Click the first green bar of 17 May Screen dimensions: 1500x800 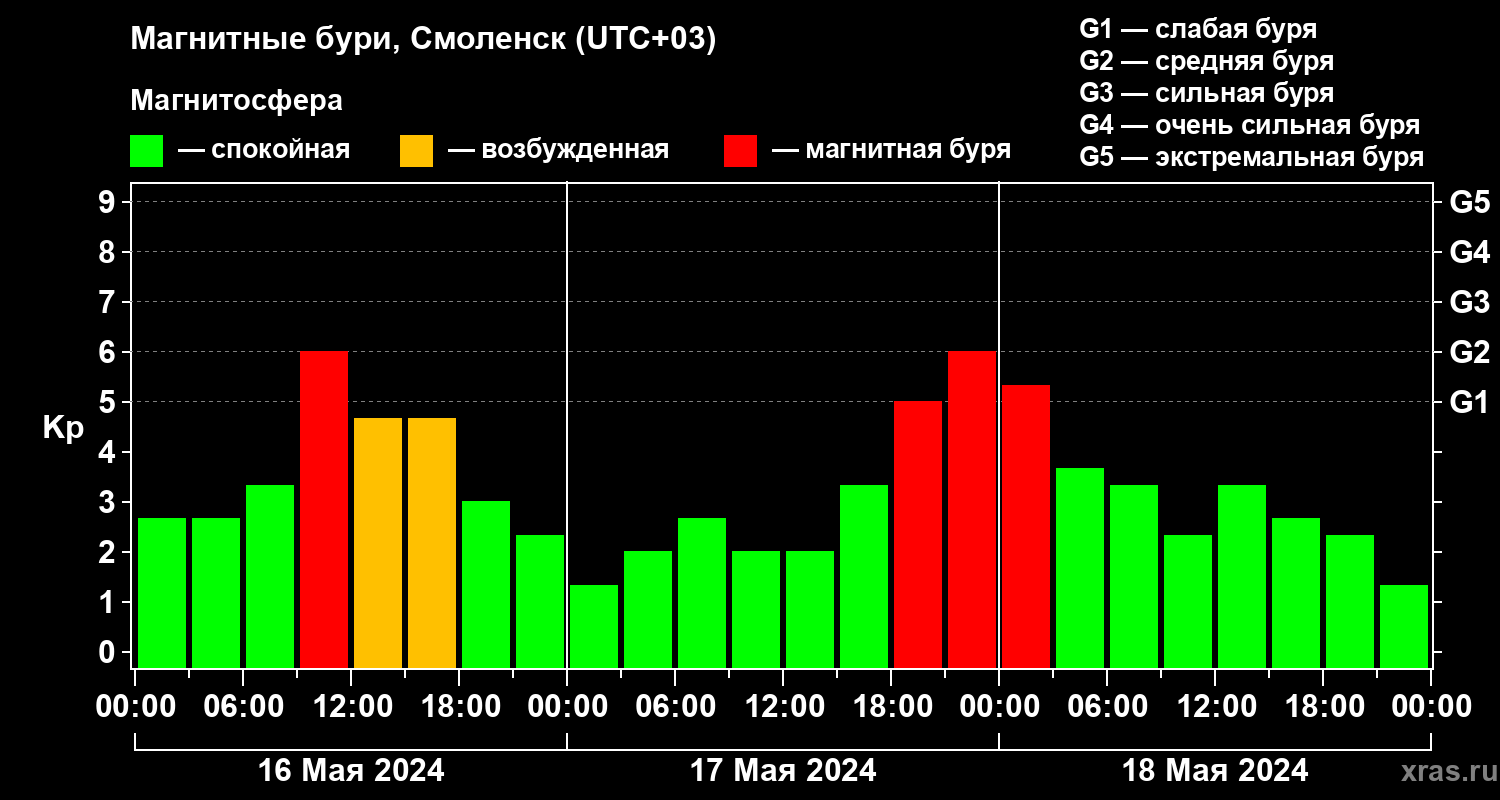tap(594, 627)
